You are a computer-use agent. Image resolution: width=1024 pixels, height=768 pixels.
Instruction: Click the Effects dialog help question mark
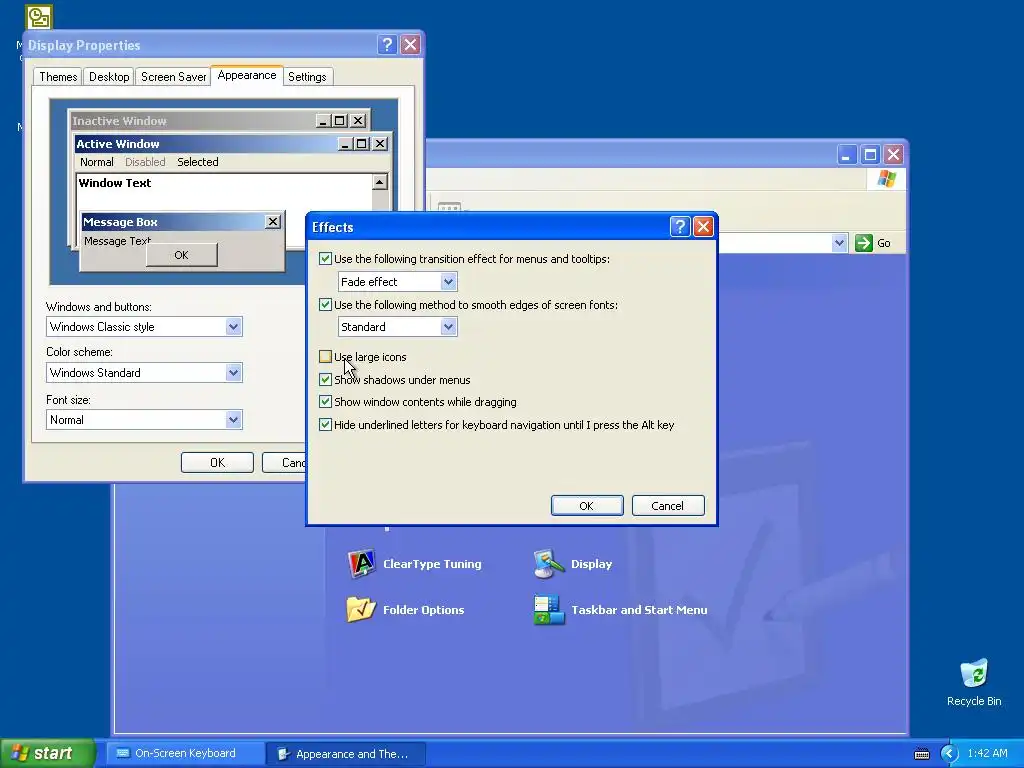click(x=680, y=227)
